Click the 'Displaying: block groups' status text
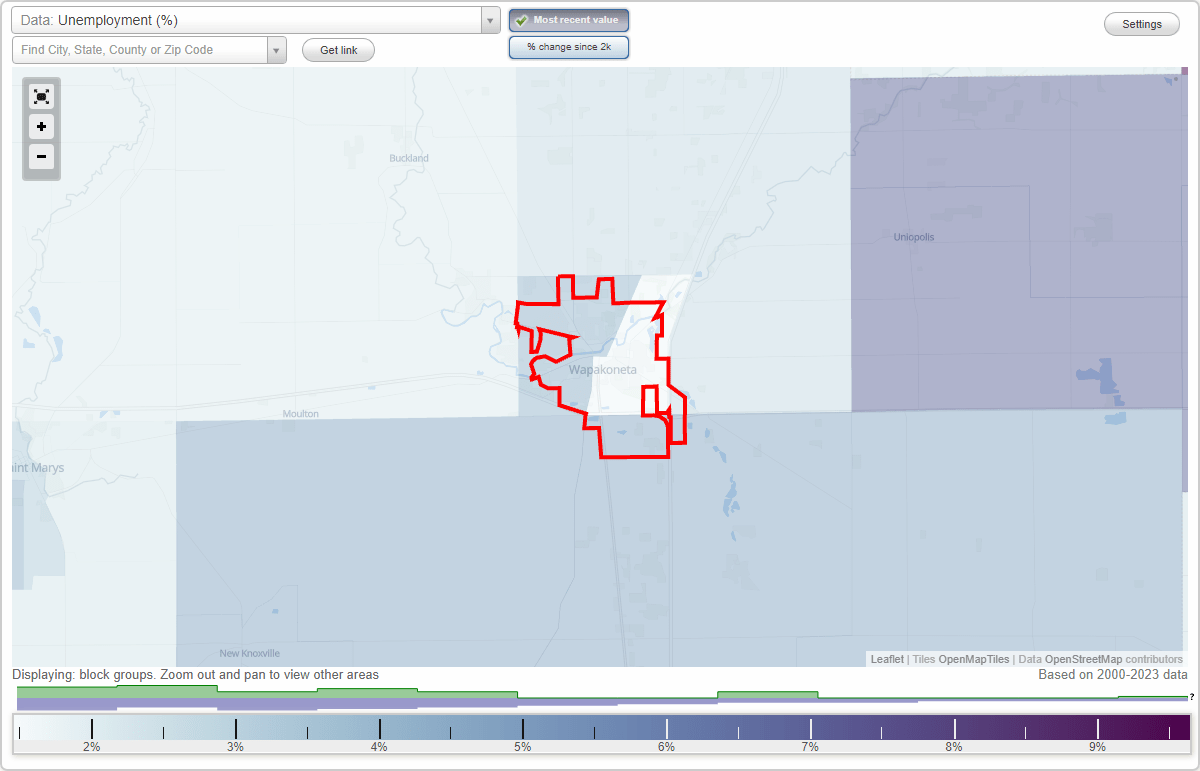 point(196,675)
